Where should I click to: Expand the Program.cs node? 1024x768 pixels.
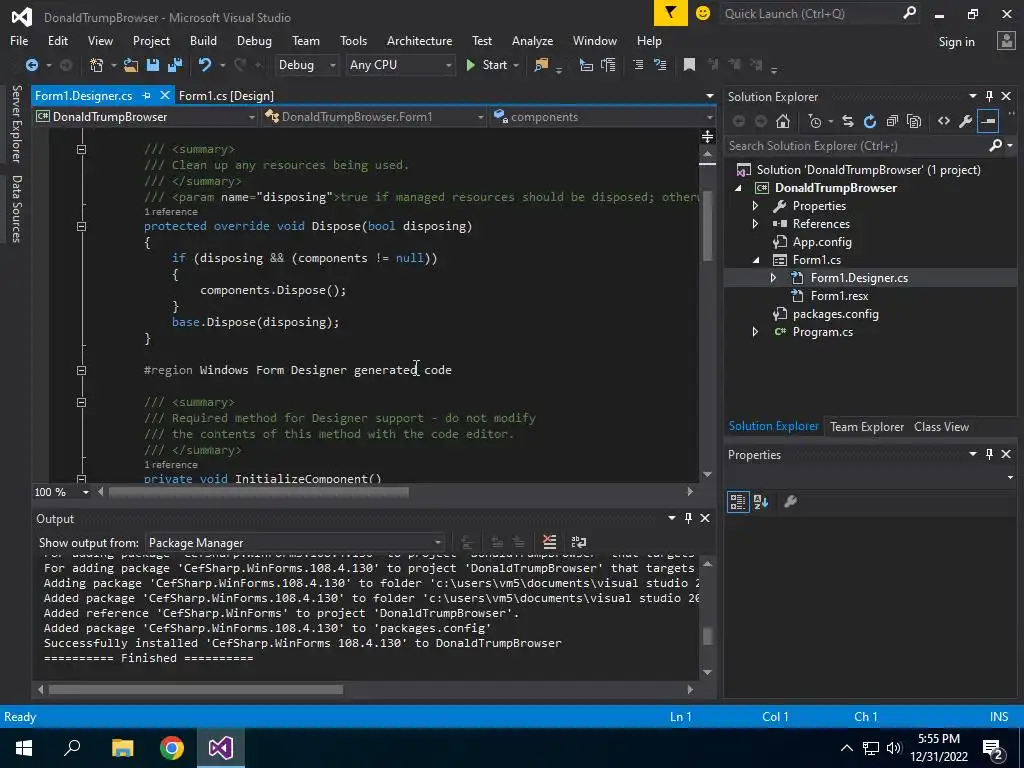point(756,332)
